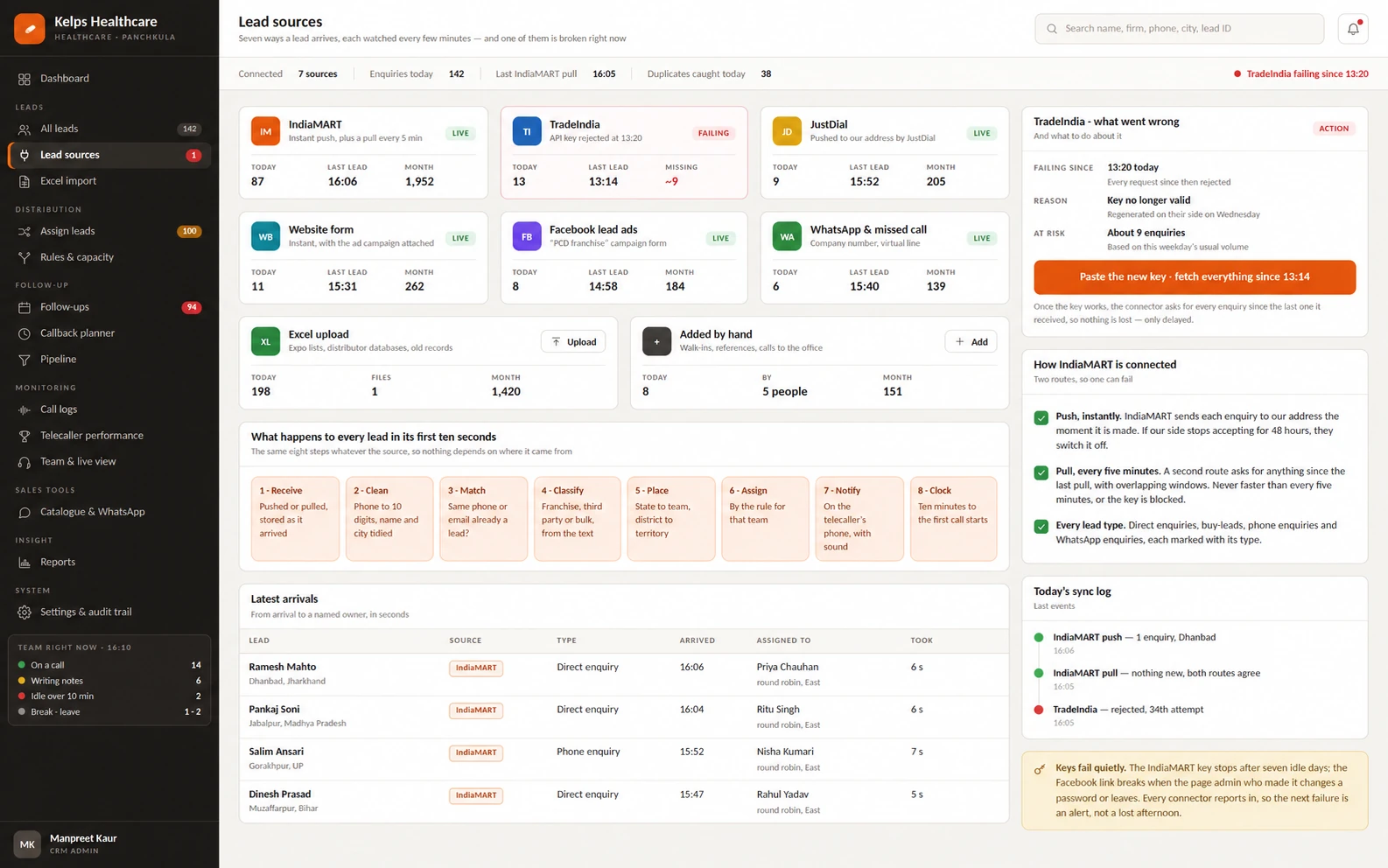Open Catalogue & WhatsApp

(x=109, y=512)
